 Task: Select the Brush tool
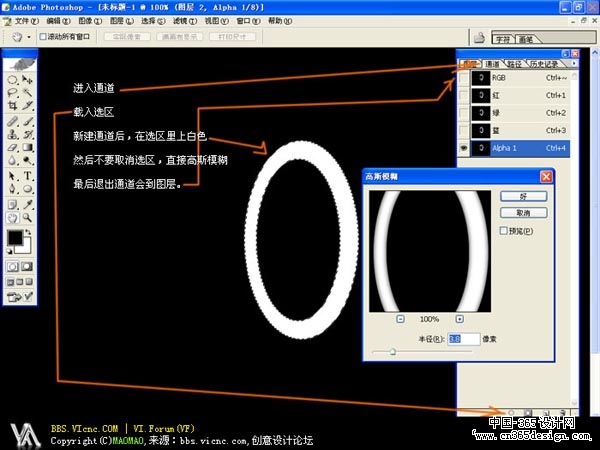(x=27, y=122)
